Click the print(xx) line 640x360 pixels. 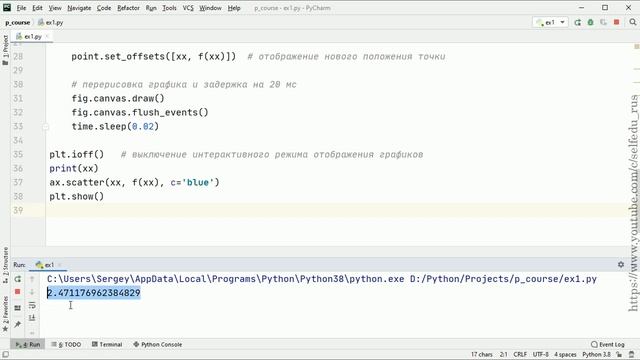74,169
